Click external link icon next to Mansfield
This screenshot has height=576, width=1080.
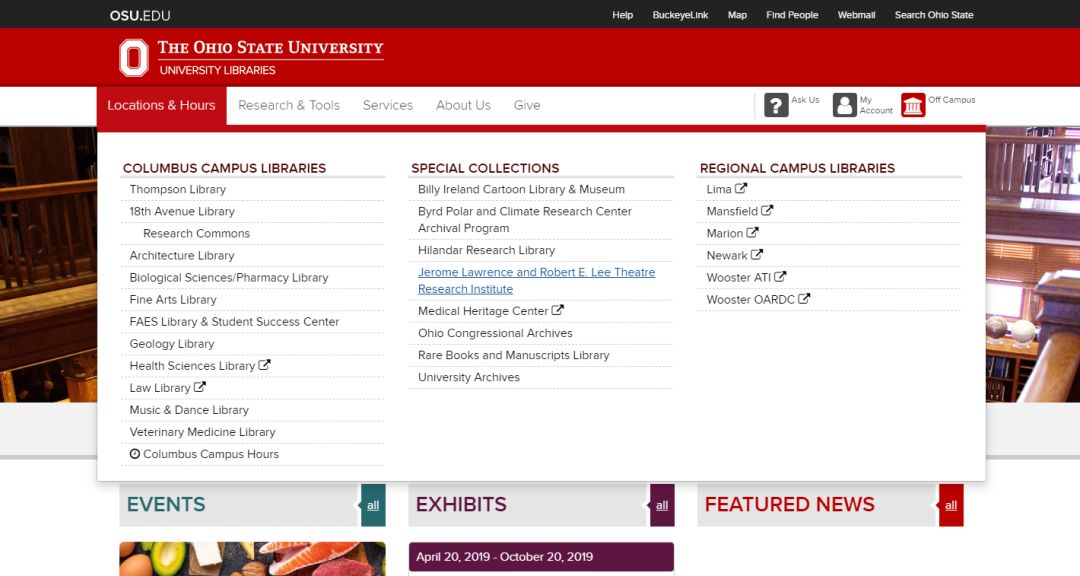767,210
